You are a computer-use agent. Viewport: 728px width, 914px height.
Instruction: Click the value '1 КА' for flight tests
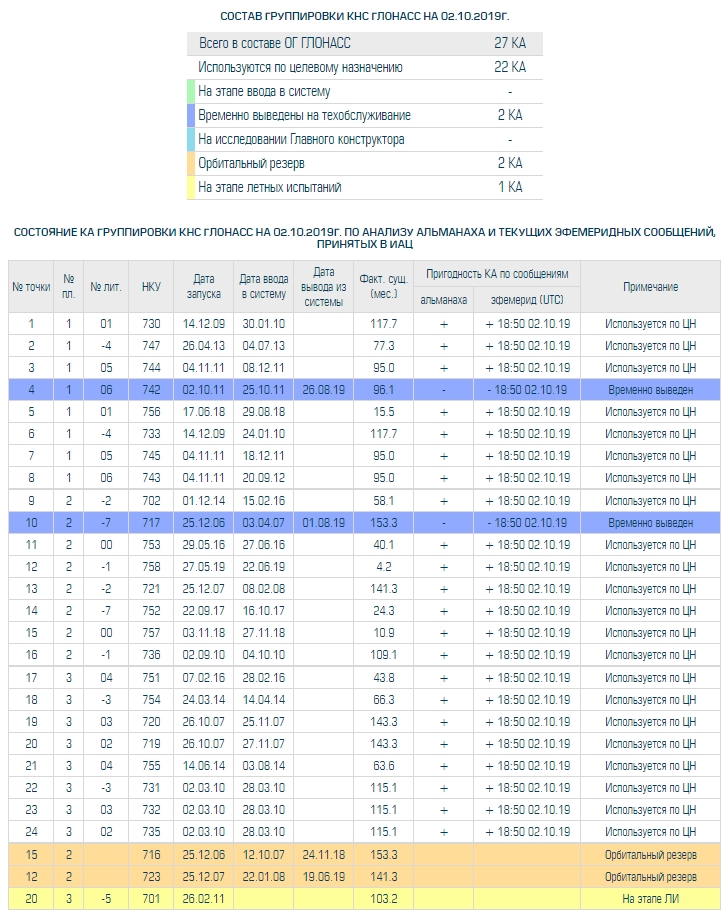tap(510, 187)
